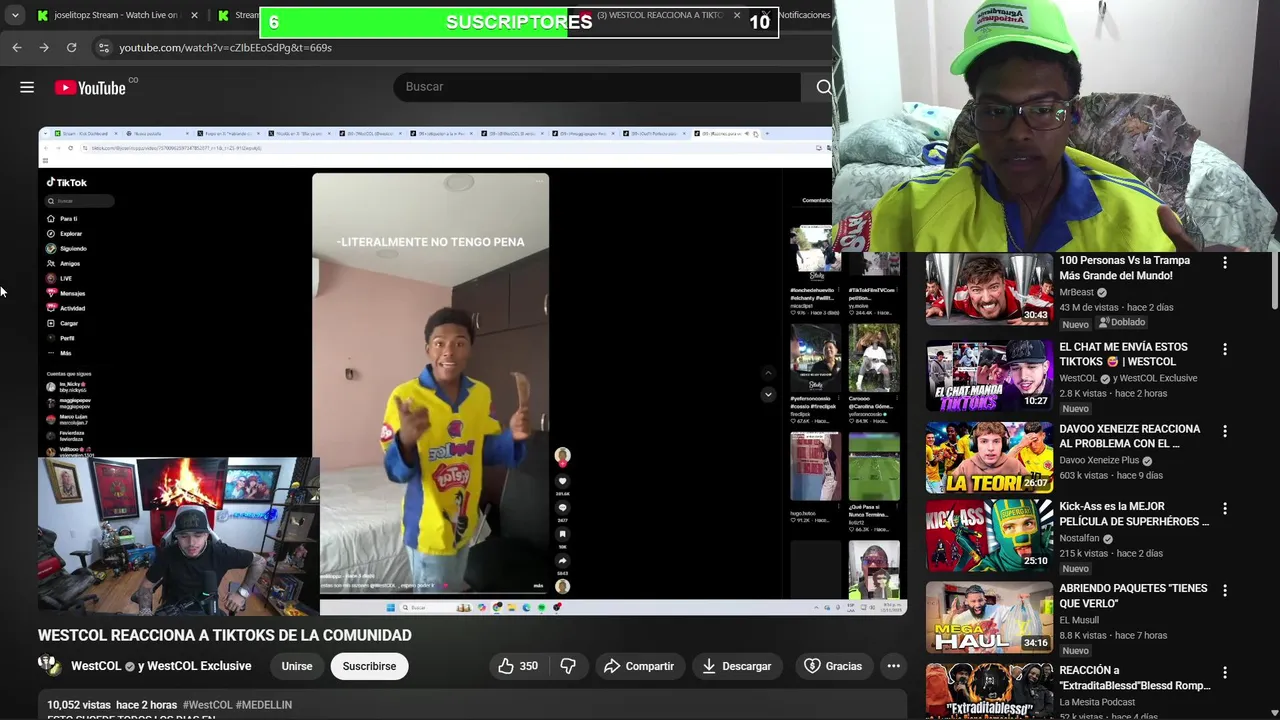Click the 10,052 vistas view count text

tap(79, 705)
